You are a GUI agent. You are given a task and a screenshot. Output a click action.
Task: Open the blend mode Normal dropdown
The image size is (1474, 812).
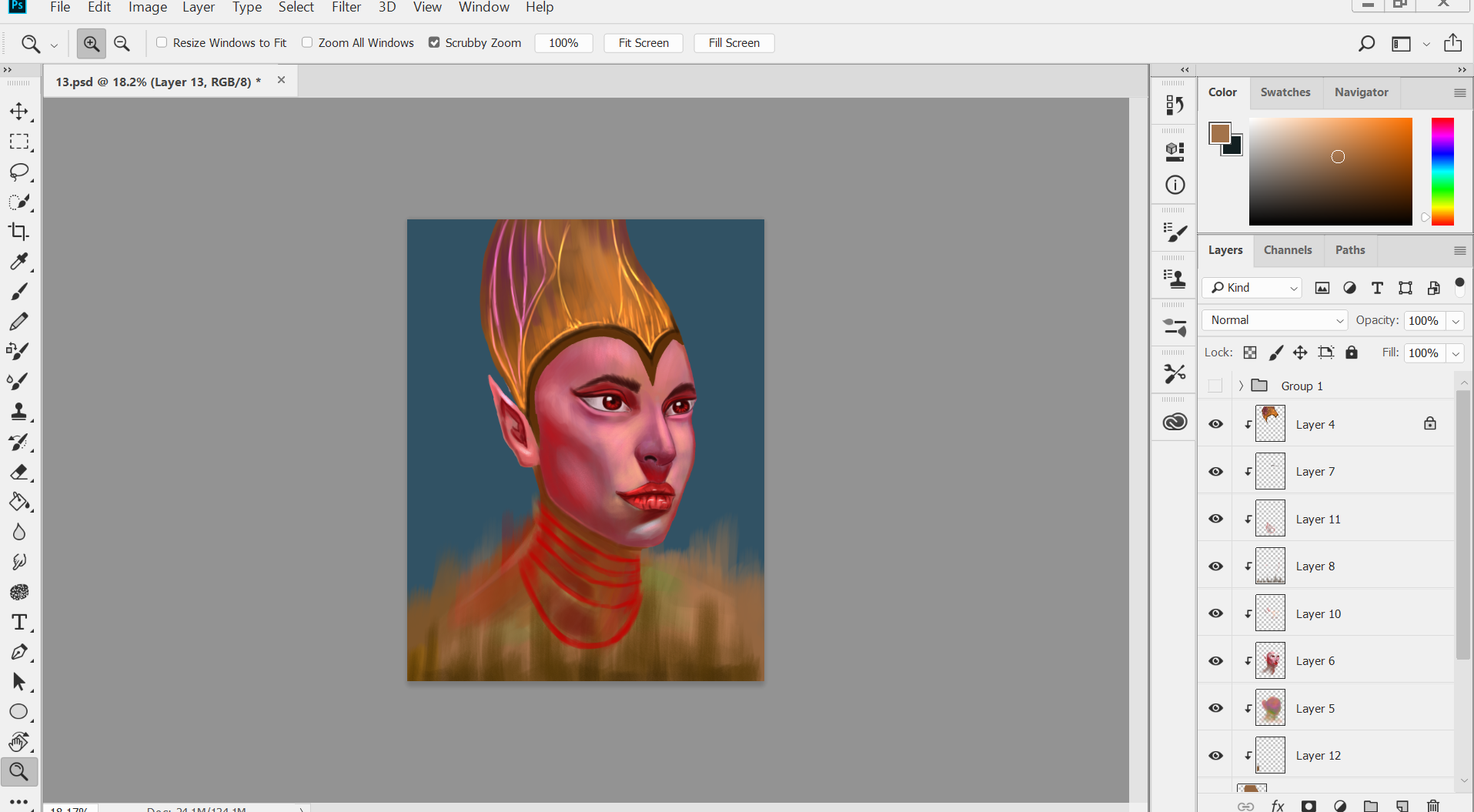tap(1275, 320)
